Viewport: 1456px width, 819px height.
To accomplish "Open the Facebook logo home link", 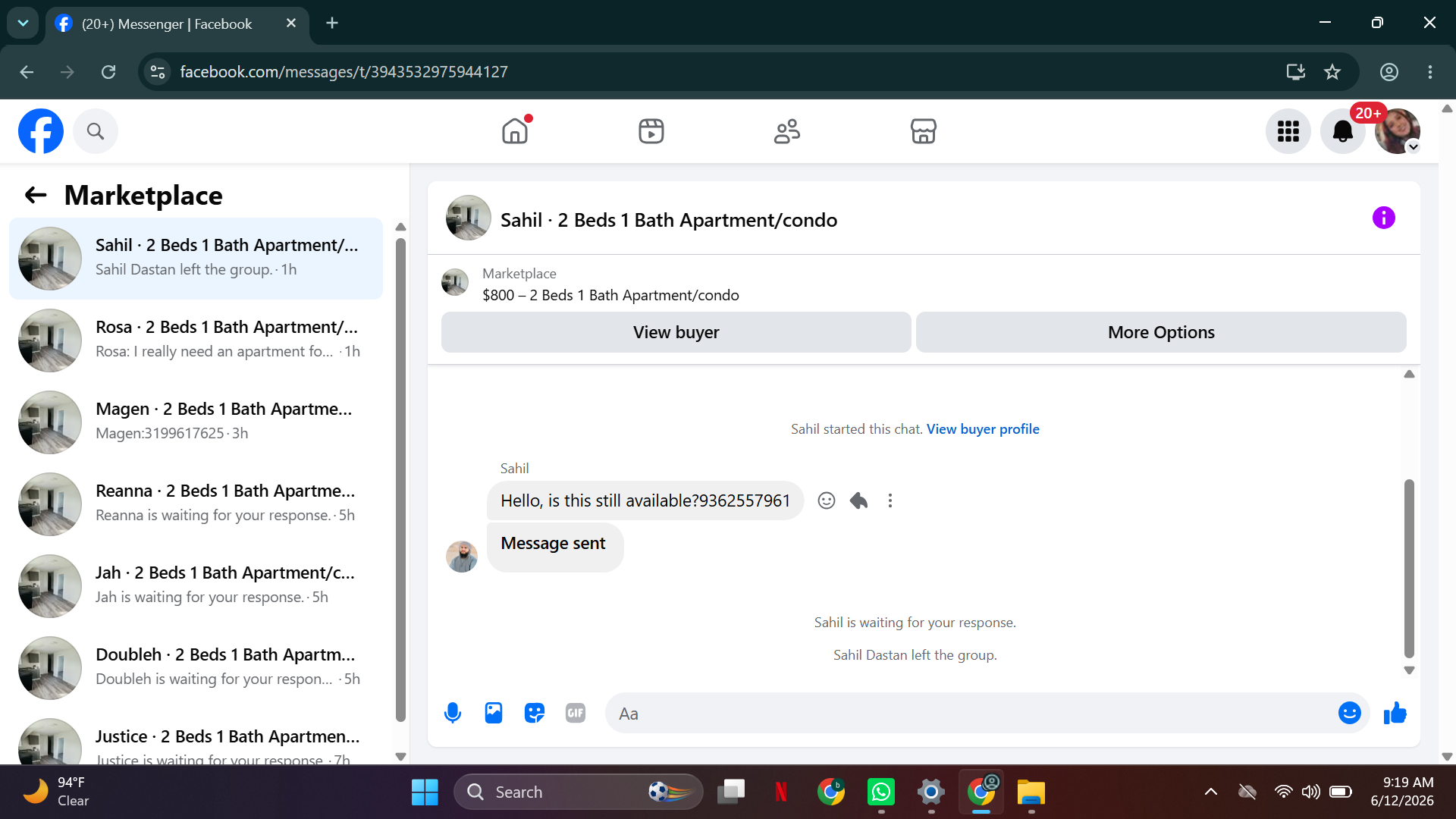I will click(x=41, y=131).
